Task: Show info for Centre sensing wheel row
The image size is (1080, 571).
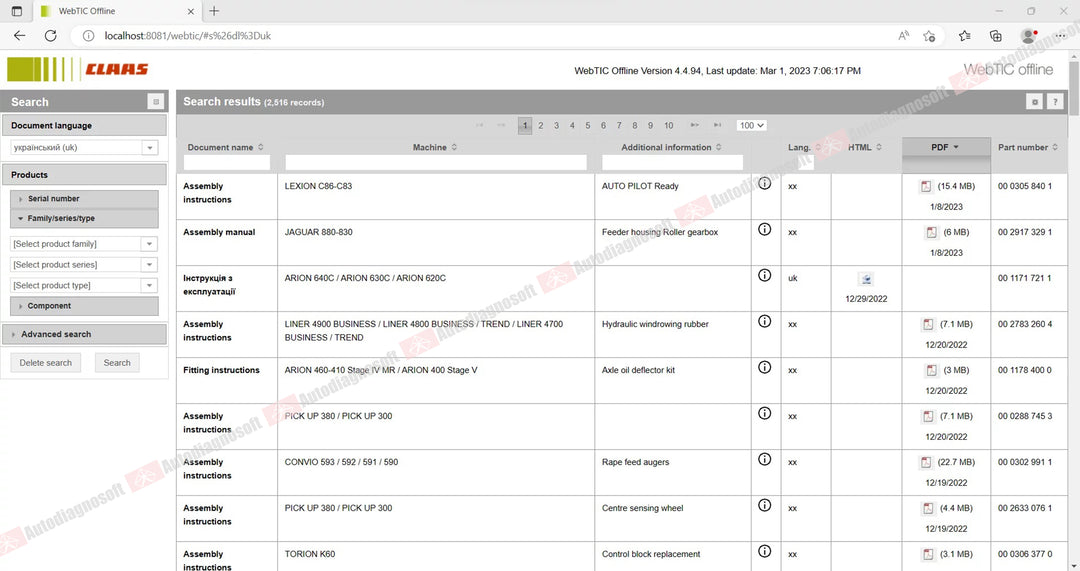Action: (x=765, y=506)
